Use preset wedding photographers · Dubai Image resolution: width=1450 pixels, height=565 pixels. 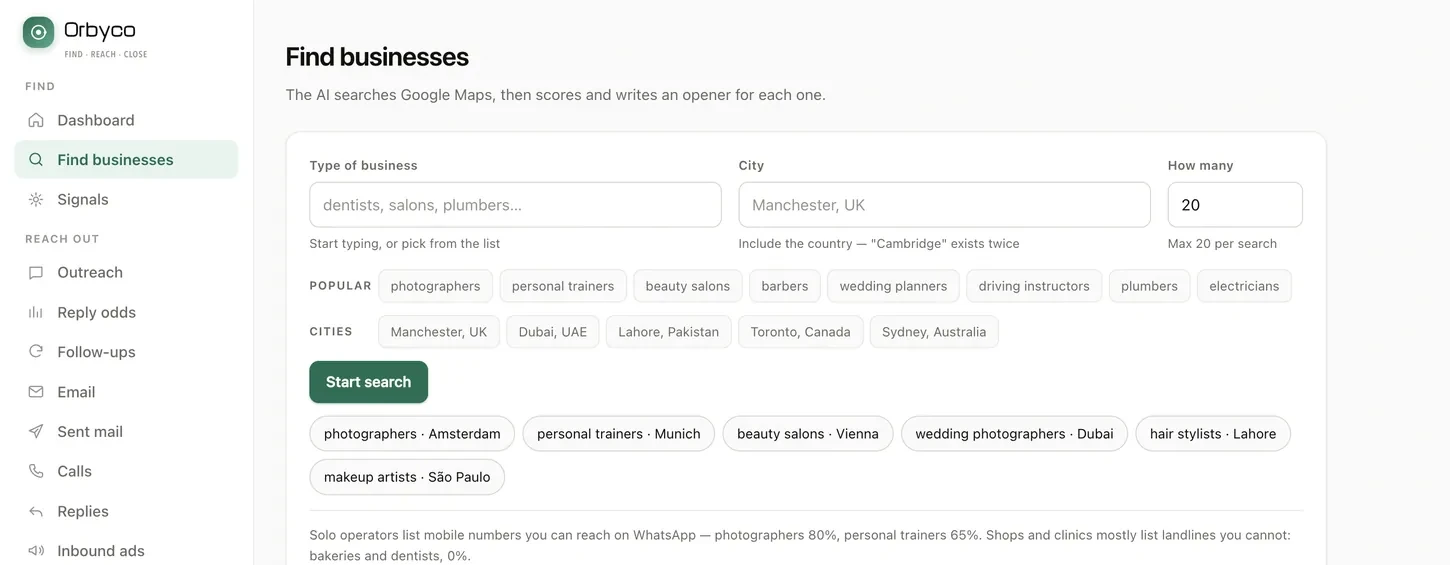(x=1014, y=434)
